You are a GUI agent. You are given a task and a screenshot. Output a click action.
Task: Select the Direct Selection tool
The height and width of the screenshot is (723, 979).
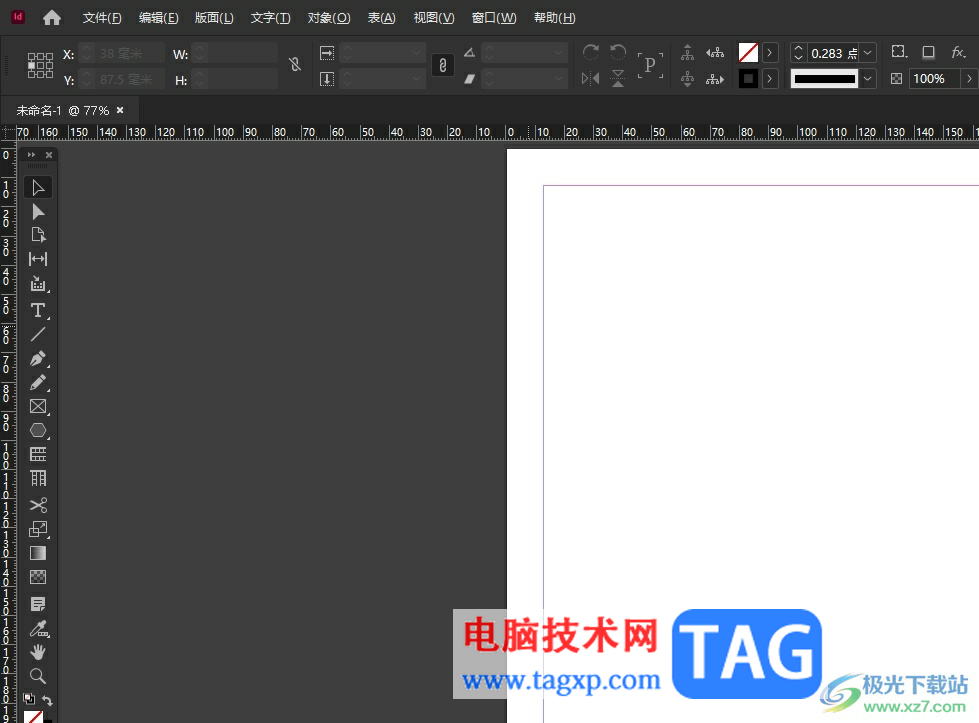coord(38,211)
